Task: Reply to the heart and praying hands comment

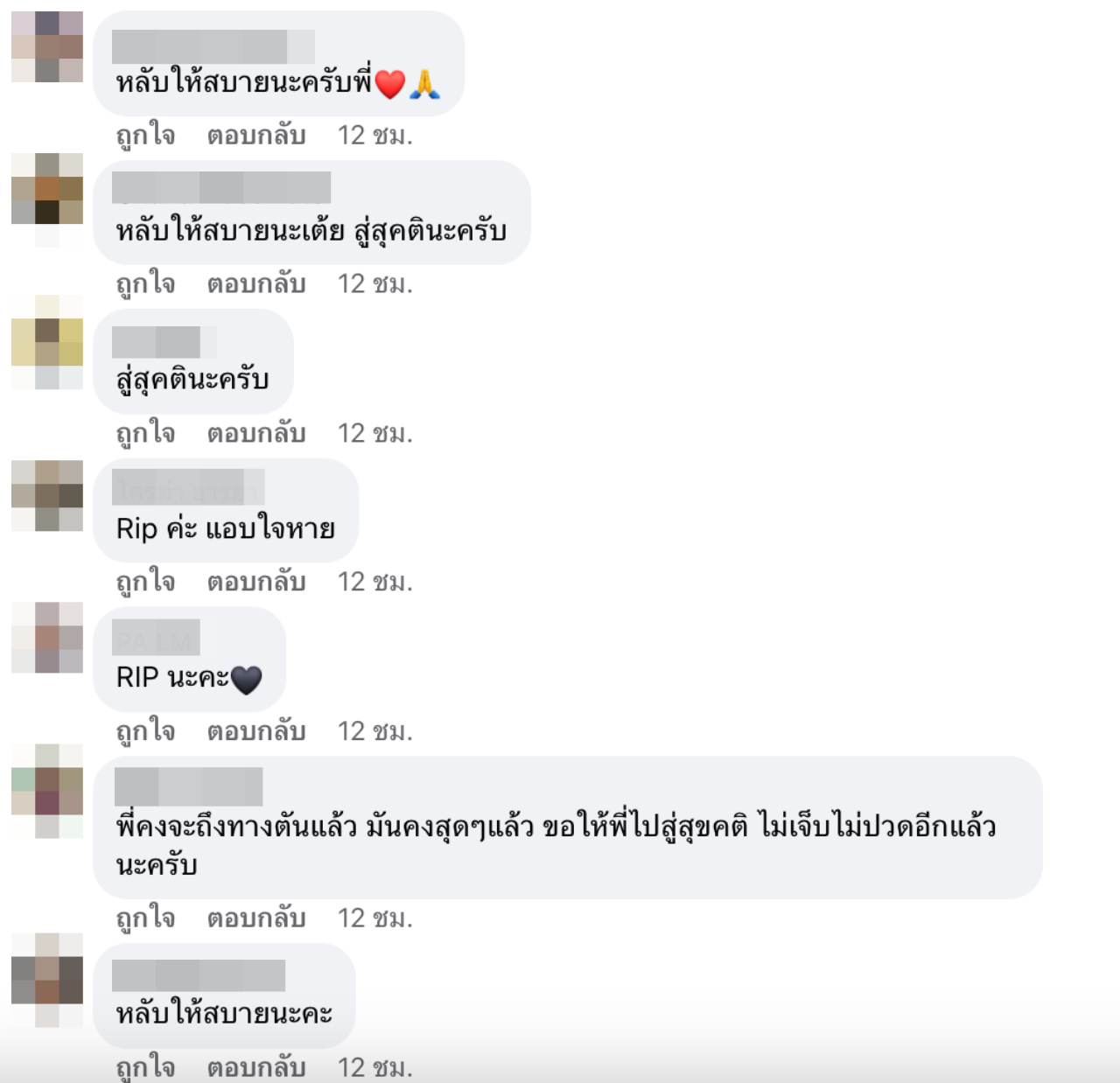Action: pos(256,136)
